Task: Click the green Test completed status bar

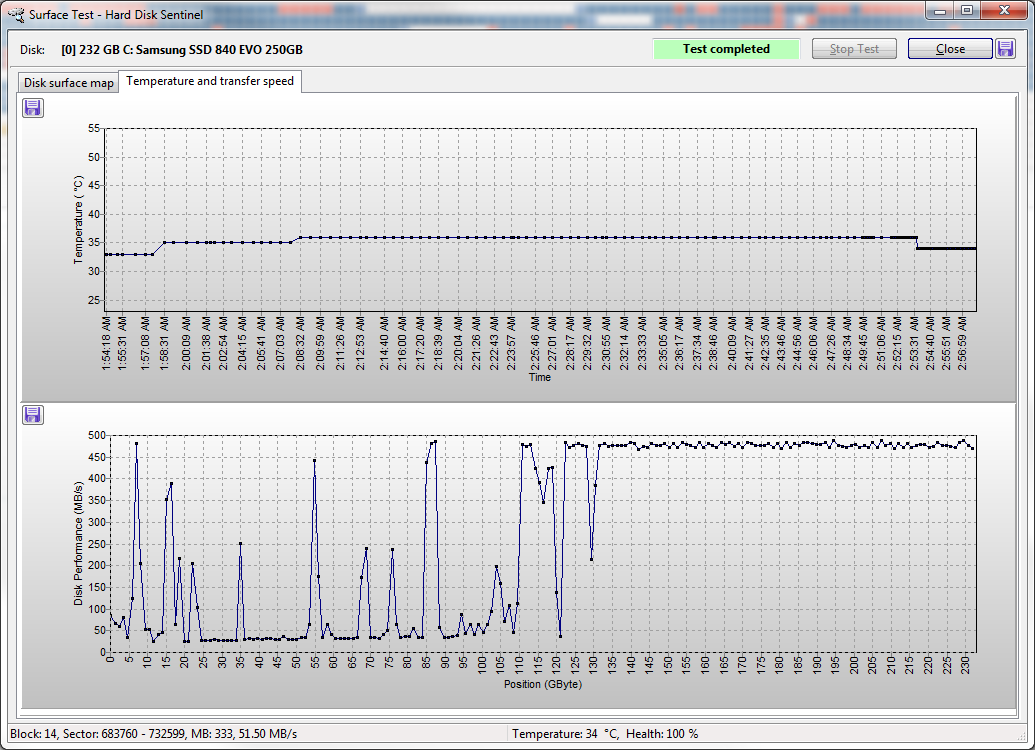Action: [726, 49]
